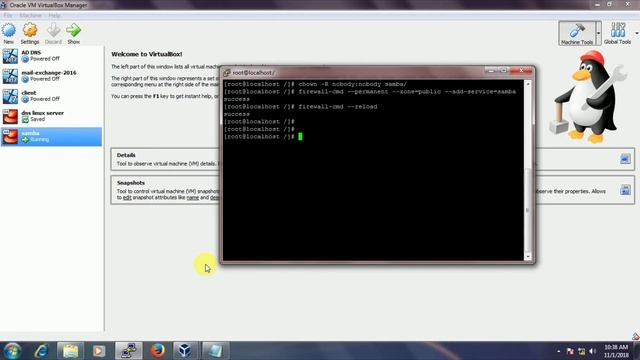Select the mail-exchange-2016 virtual machine
This screenshot has width=640, height=360.
point(51,76)
